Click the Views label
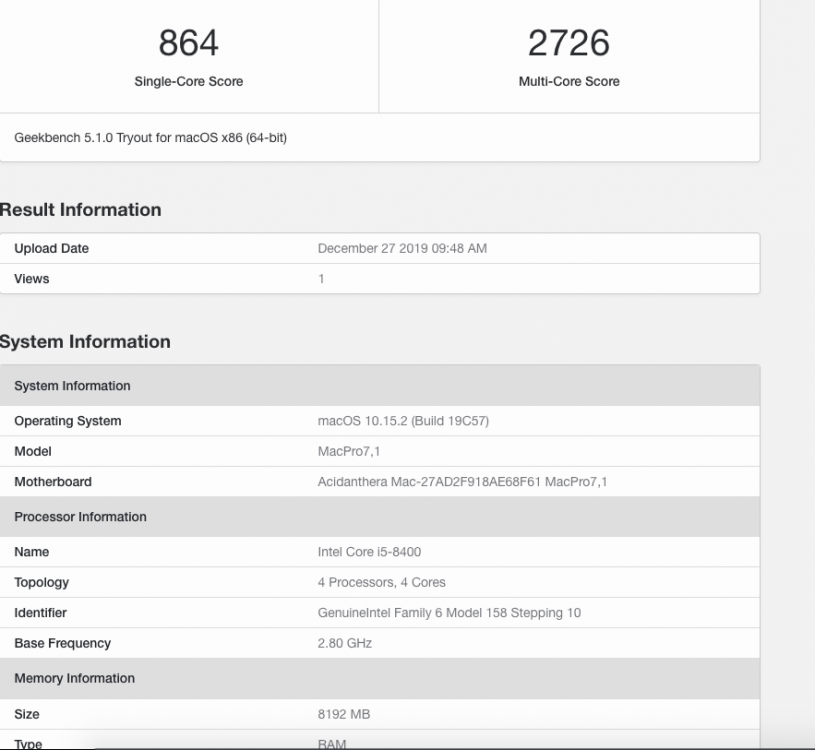815x750 pixels. pyautogui.click(x=32, y=279)
